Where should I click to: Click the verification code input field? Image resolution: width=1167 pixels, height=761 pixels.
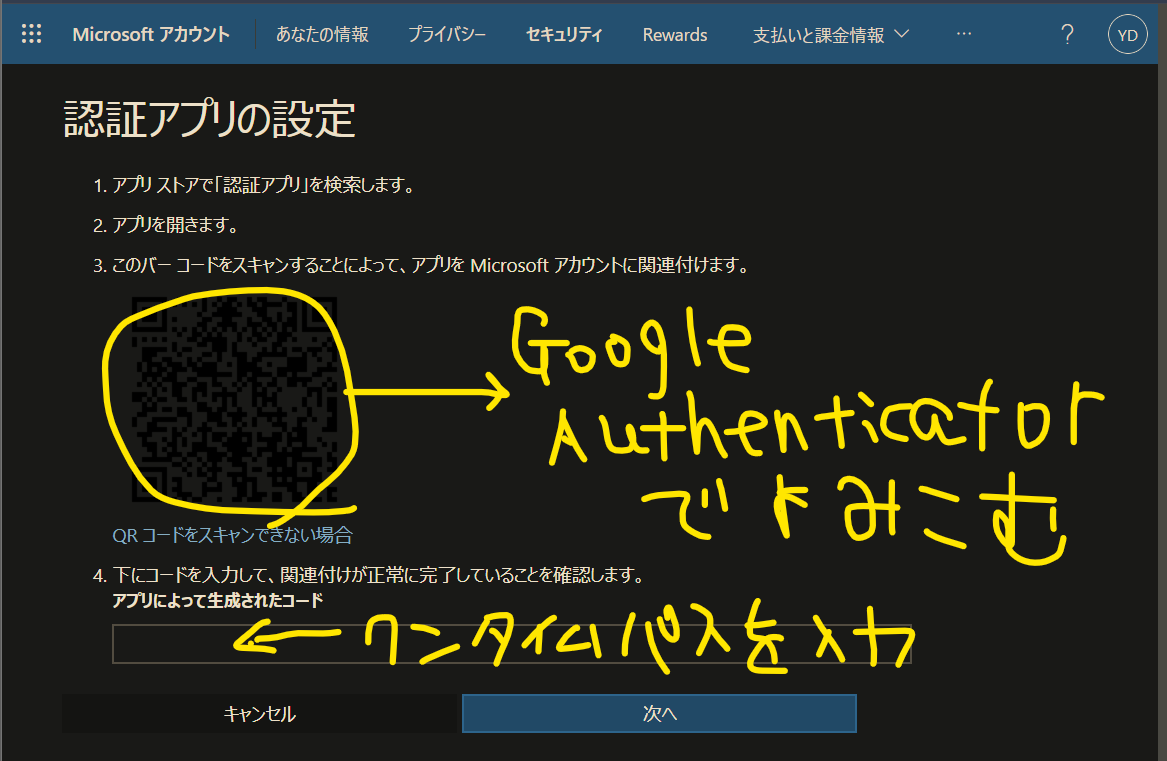click(512, 644)
